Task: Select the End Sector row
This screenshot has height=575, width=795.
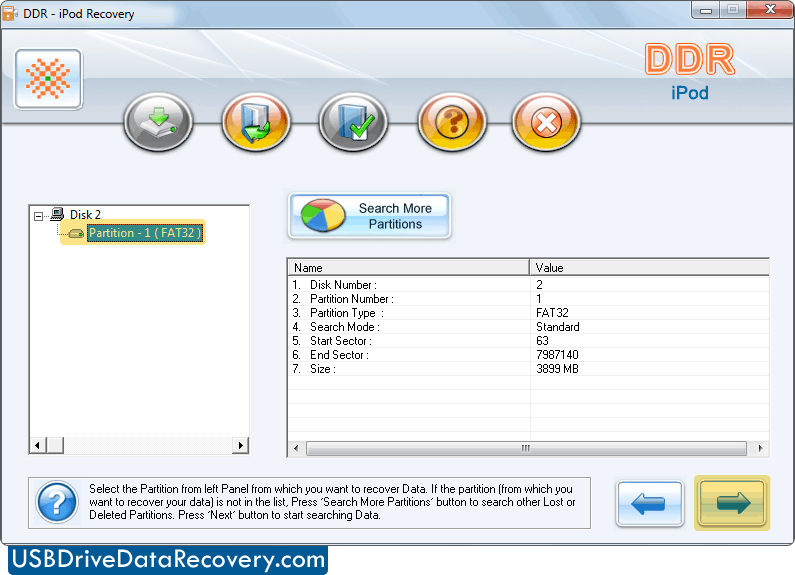Action: tap(528, 355)
